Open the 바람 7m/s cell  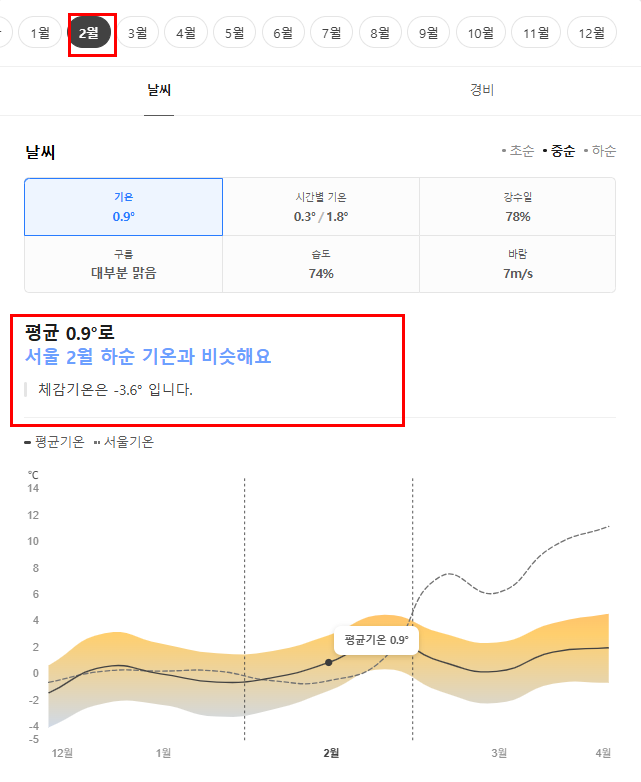(517, 264)
